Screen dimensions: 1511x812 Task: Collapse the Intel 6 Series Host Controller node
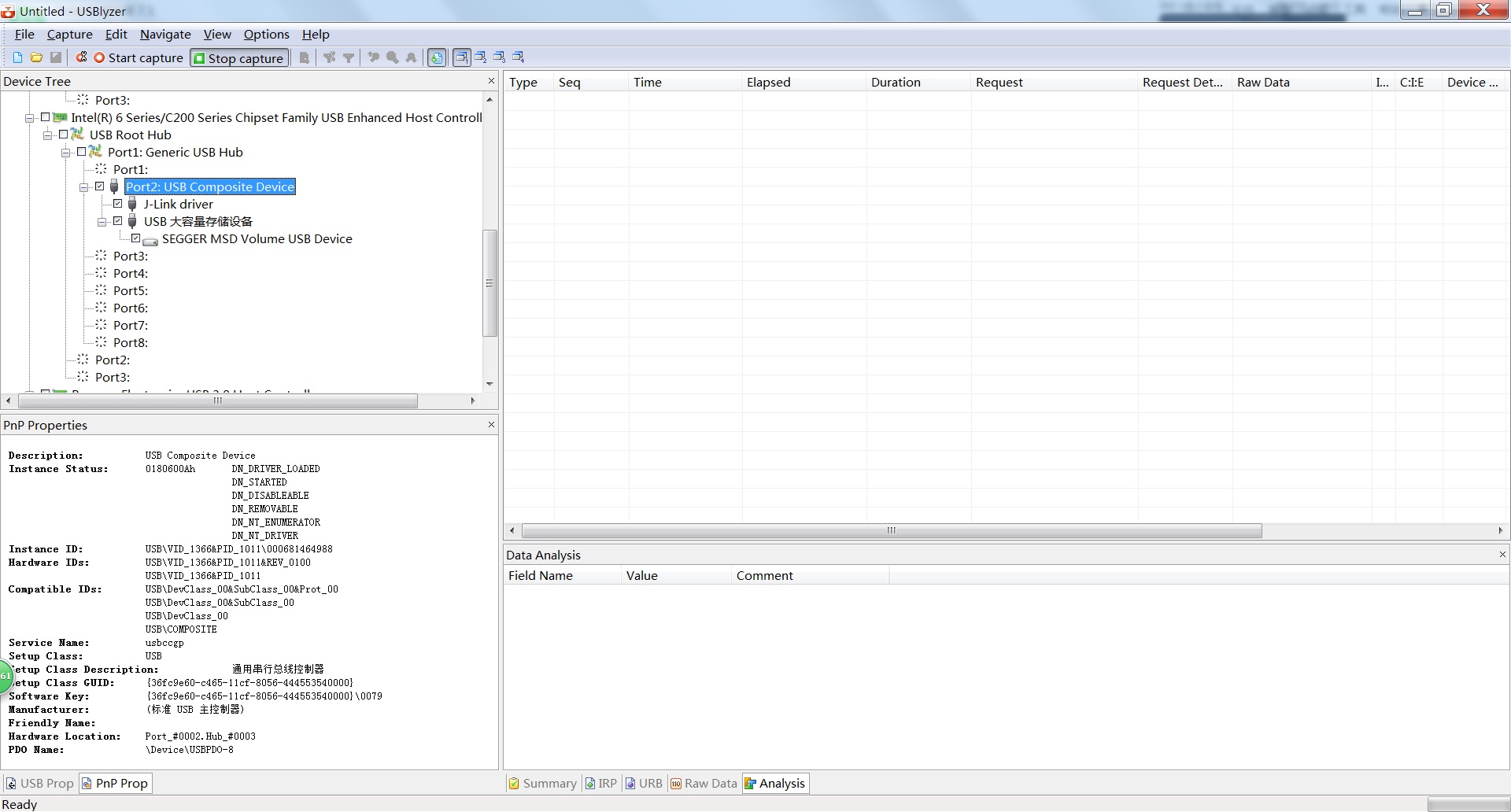click(30, 118)
